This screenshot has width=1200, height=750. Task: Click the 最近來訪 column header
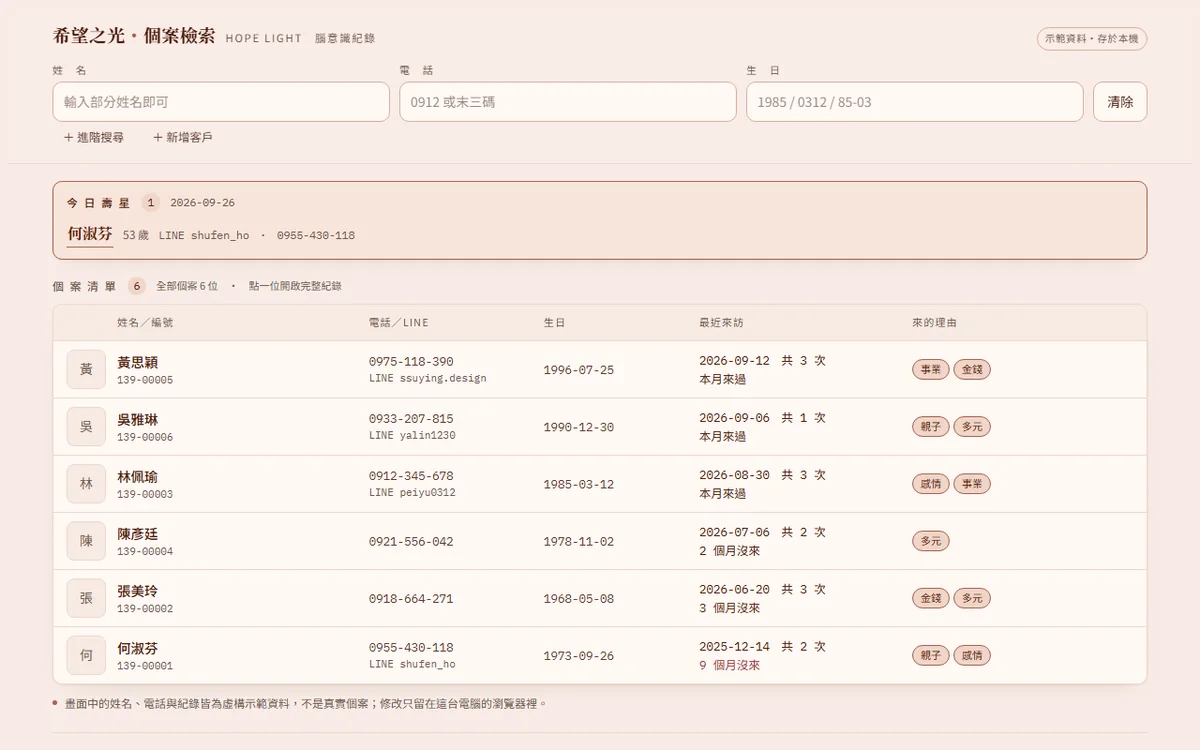pos(721,323)
